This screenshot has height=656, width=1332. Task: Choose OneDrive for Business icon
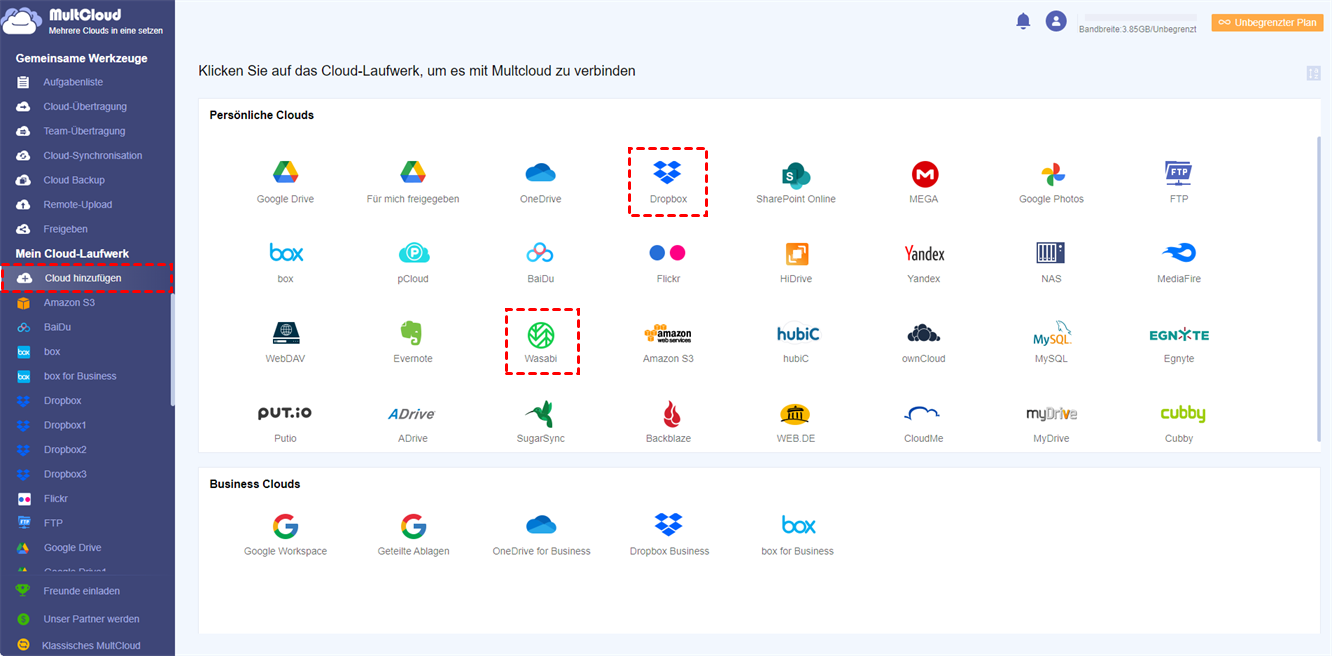coord(540,525)
